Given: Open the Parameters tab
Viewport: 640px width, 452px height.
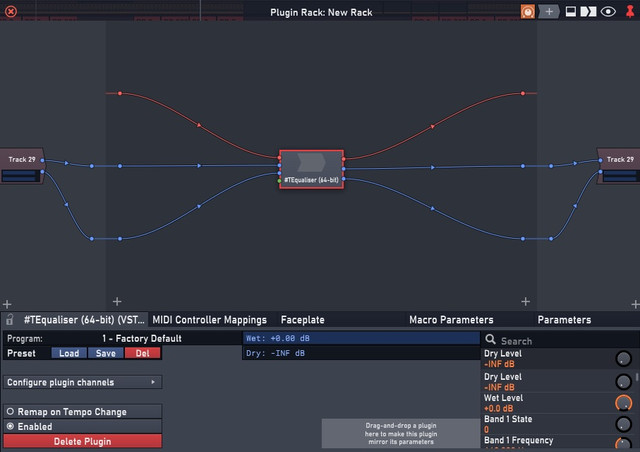Looking at the screenshot, I should coord(564,320).
